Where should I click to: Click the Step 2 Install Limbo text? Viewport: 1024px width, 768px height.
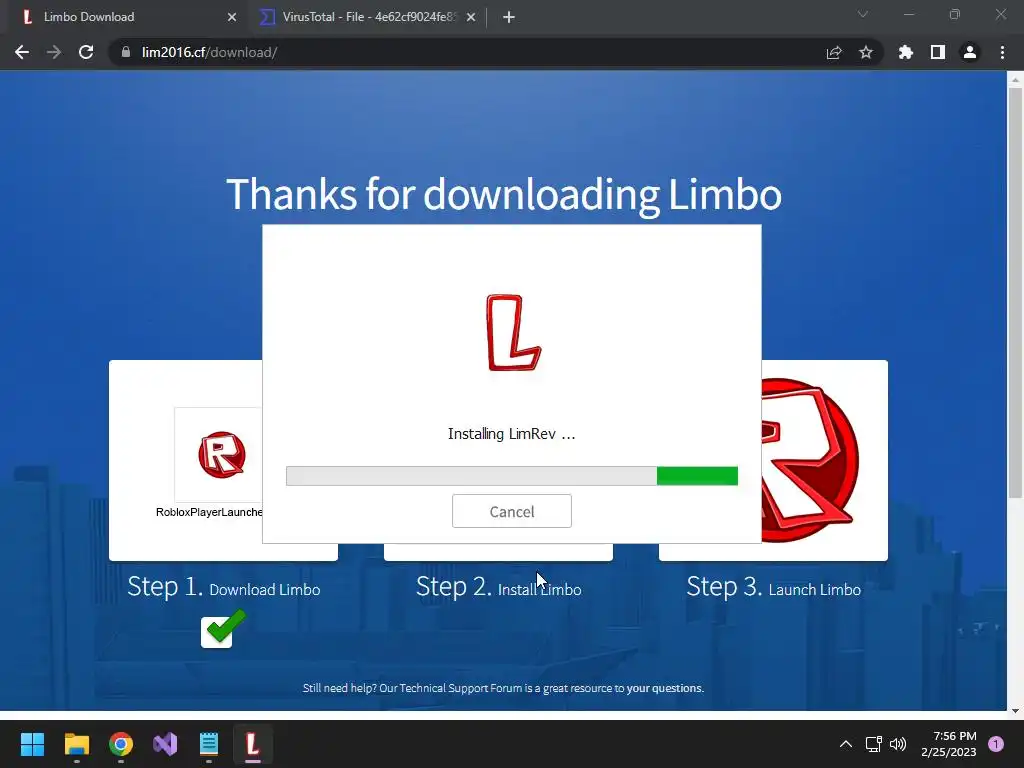498,586
